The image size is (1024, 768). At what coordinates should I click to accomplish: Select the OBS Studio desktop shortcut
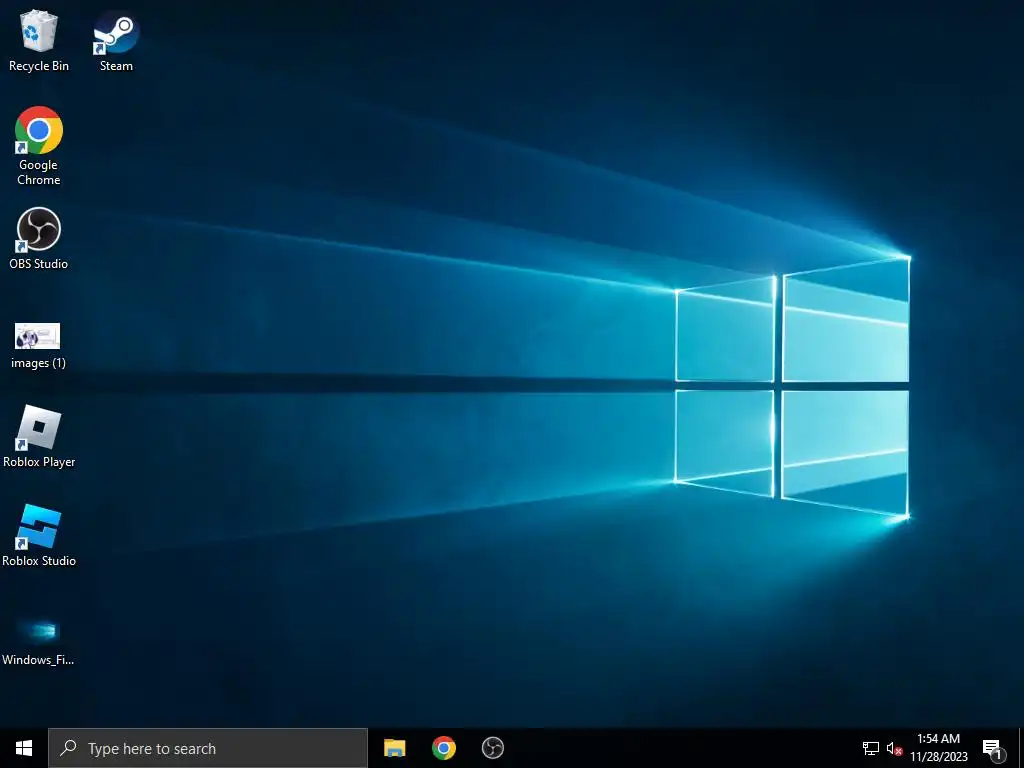click(x=39, y=238)
